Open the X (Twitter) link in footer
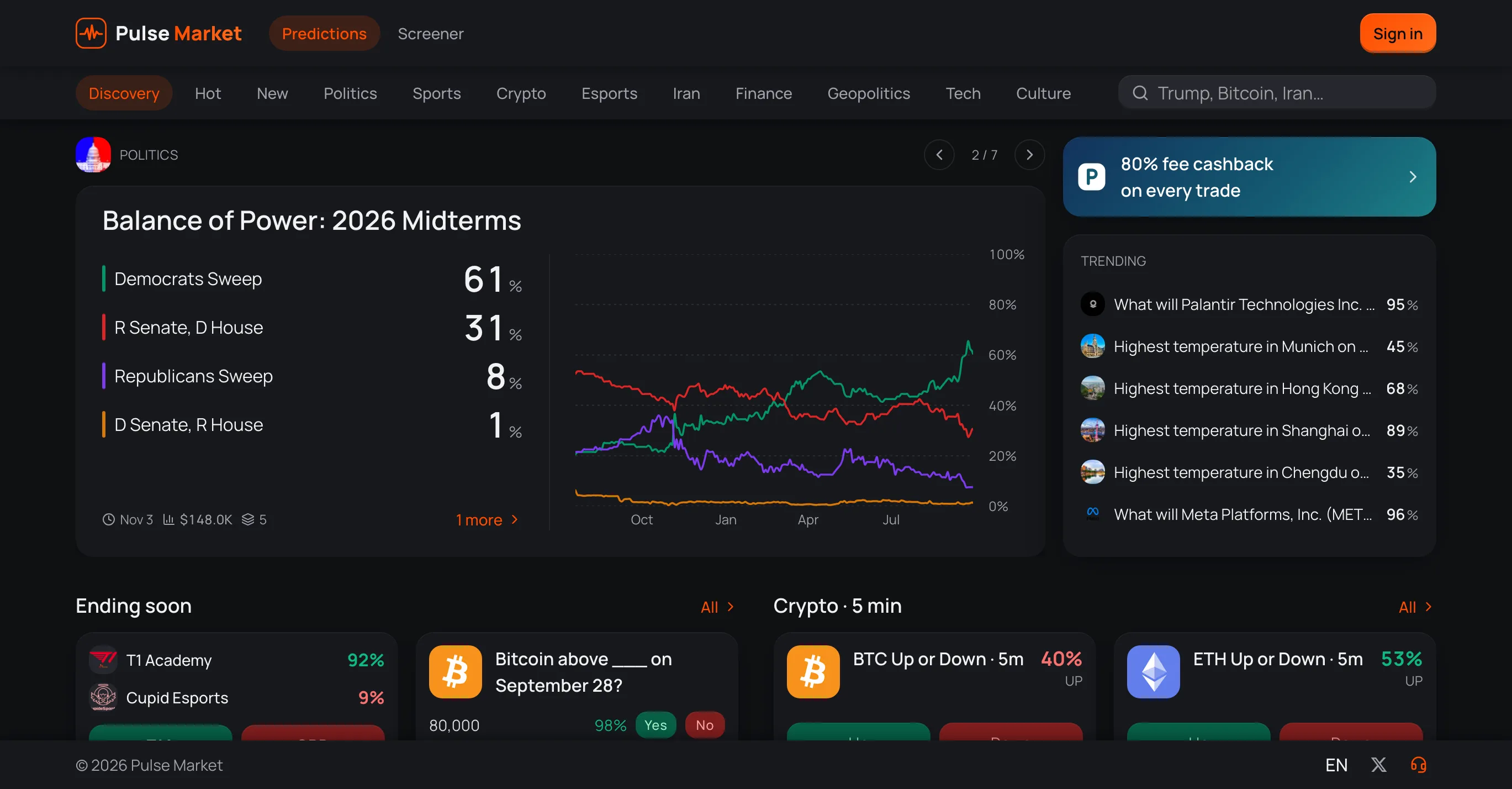1512x789 pixels. coord(1378,765)
